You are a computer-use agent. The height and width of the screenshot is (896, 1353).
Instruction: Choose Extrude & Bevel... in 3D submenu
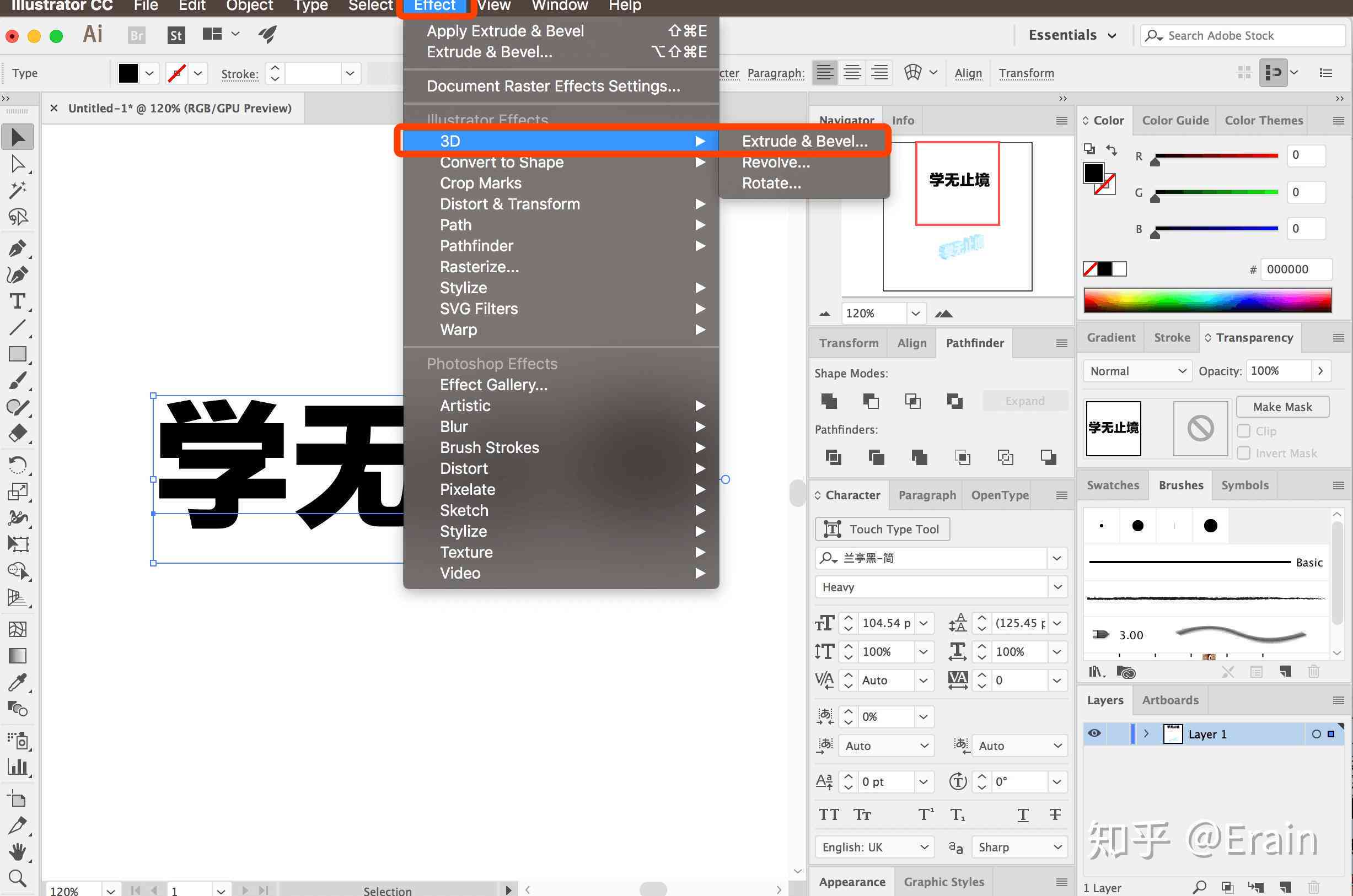(804, 141)
